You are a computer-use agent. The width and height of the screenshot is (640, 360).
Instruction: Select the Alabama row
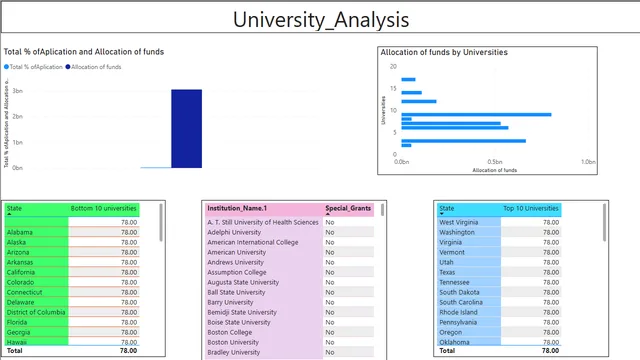point(72,232)
